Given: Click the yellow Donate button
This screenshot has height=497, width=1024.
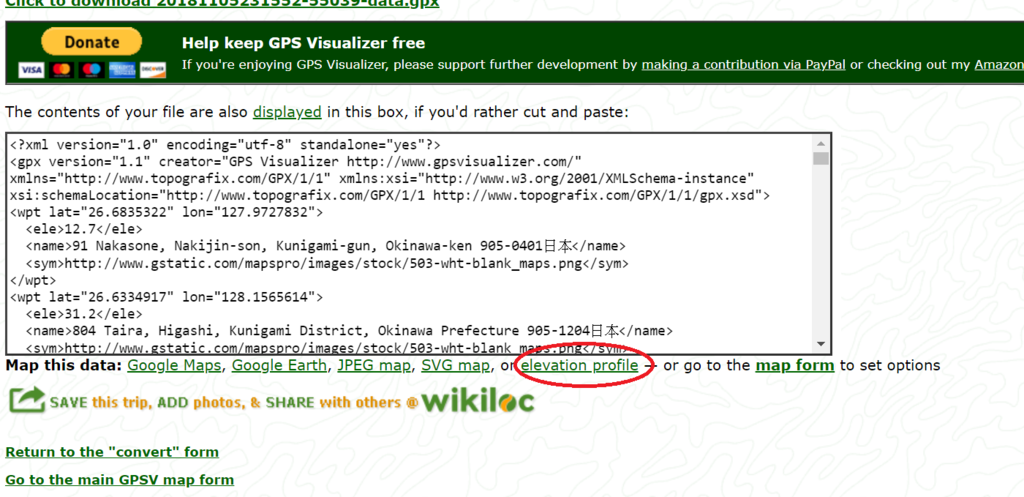Looking at the screenshot, I should [91, 42].
